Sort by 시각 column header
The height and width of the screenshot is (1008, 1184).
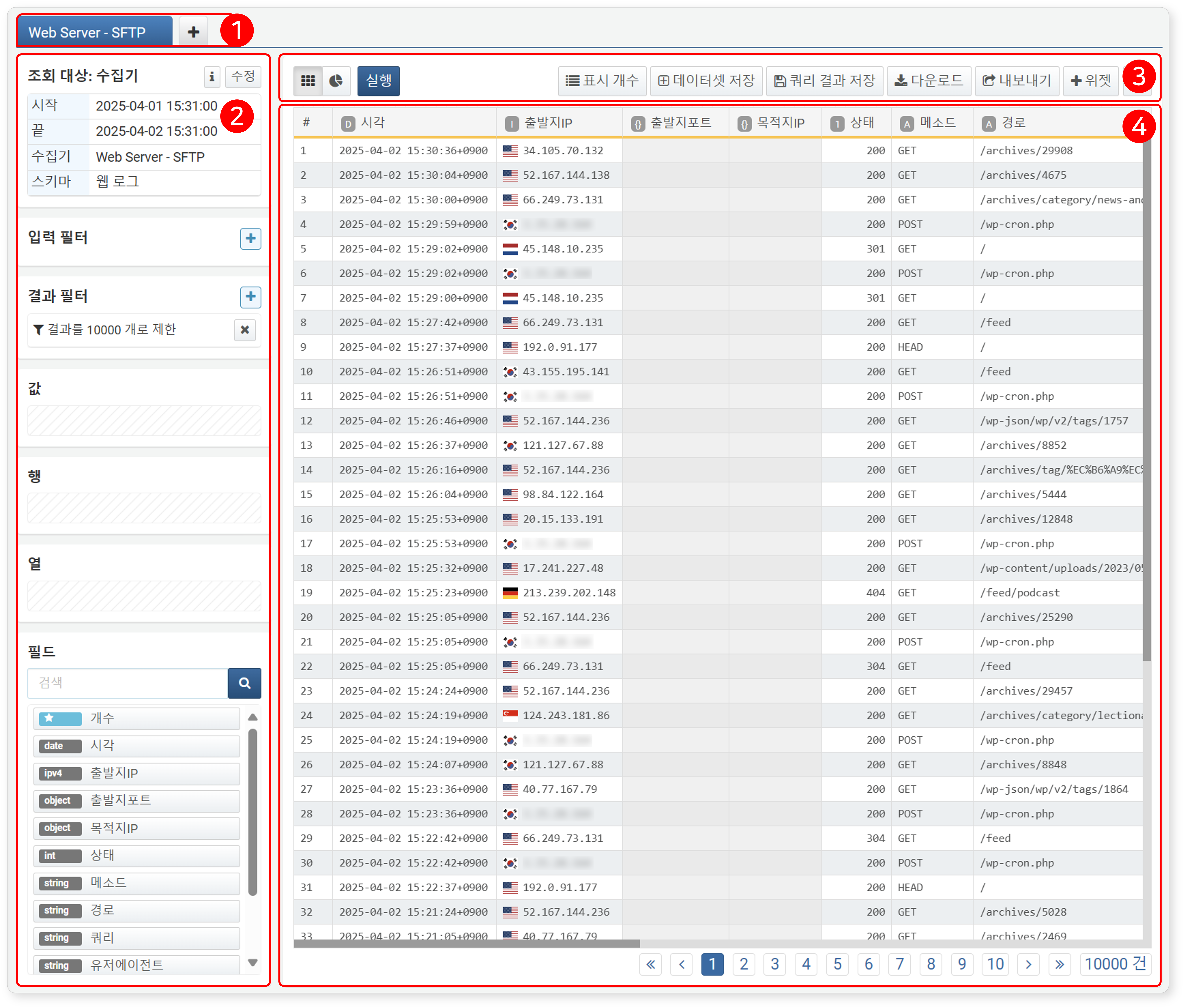[414, 123]
